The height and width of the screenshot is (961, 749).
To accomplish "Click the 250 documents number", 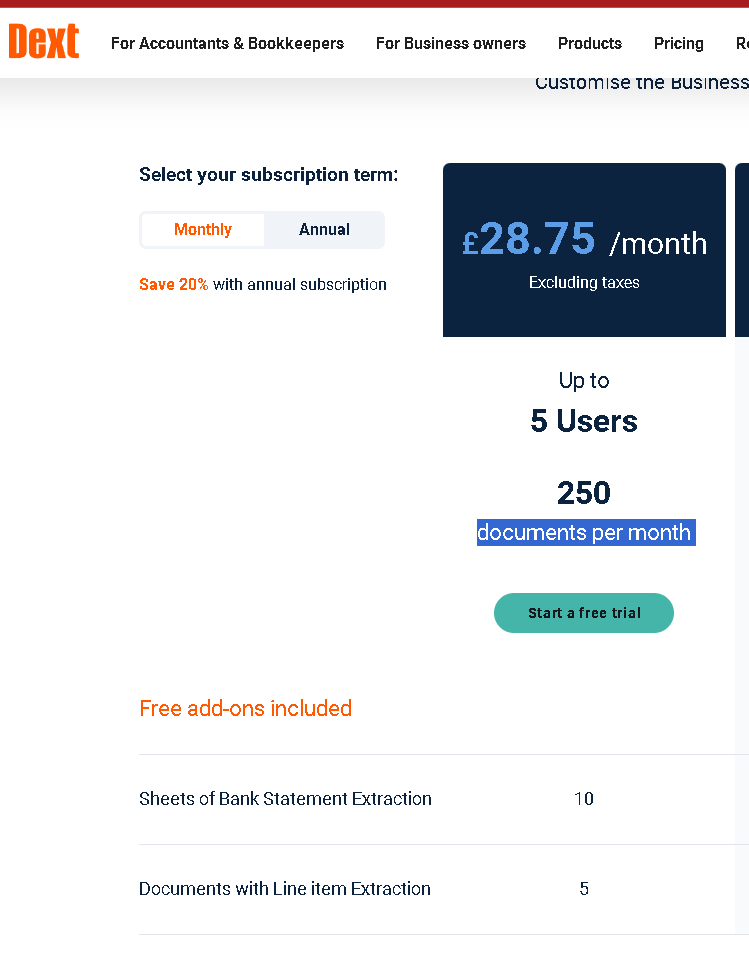I will tap(584, 493).
